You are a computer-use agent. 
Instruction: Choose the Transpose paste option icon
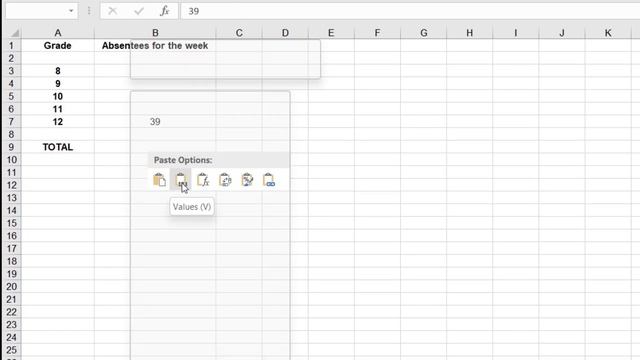(x=225, y=180)
